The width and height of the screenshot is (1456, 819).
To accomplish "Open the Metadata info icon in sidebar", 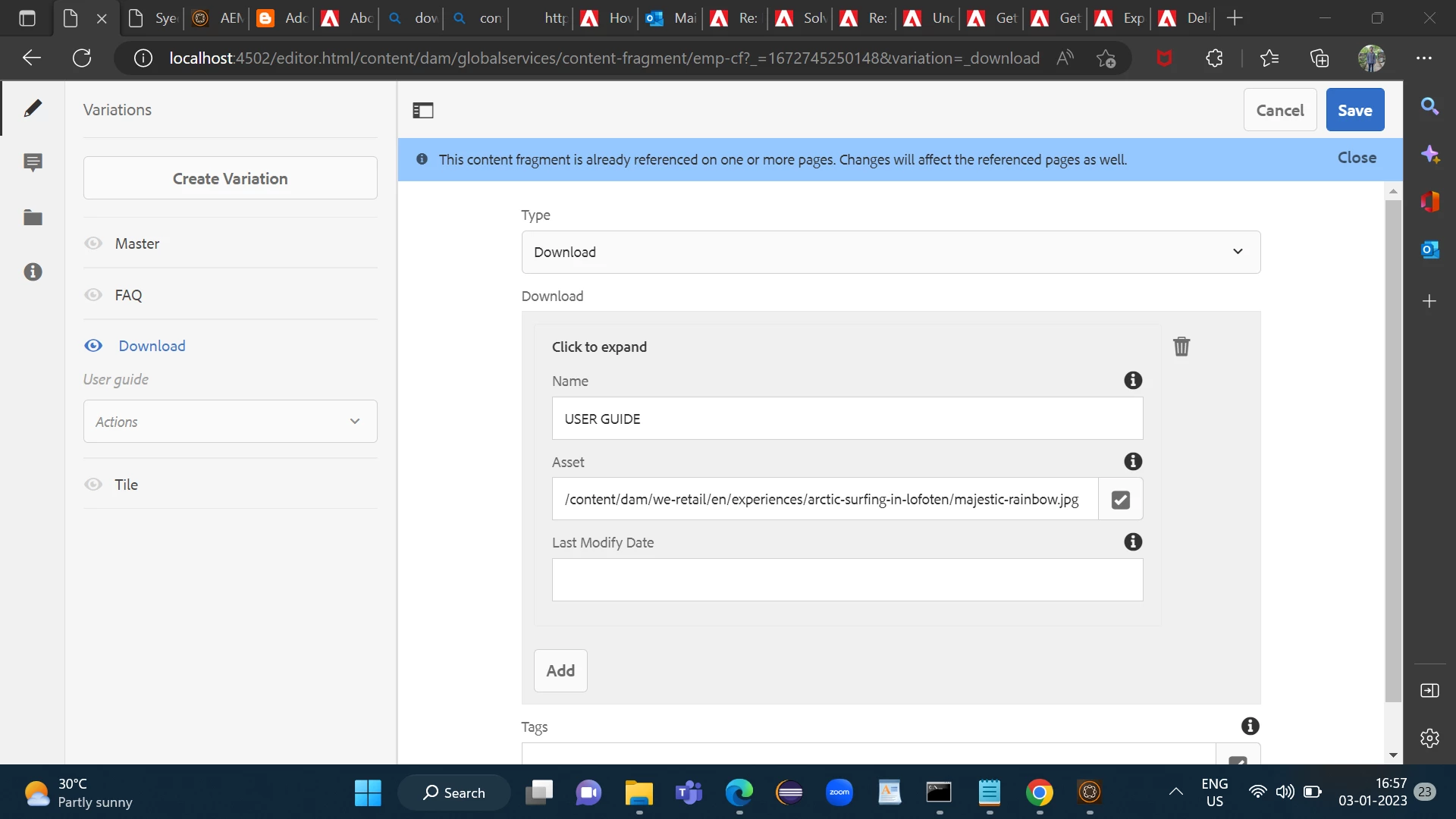I will pos(33,272).
